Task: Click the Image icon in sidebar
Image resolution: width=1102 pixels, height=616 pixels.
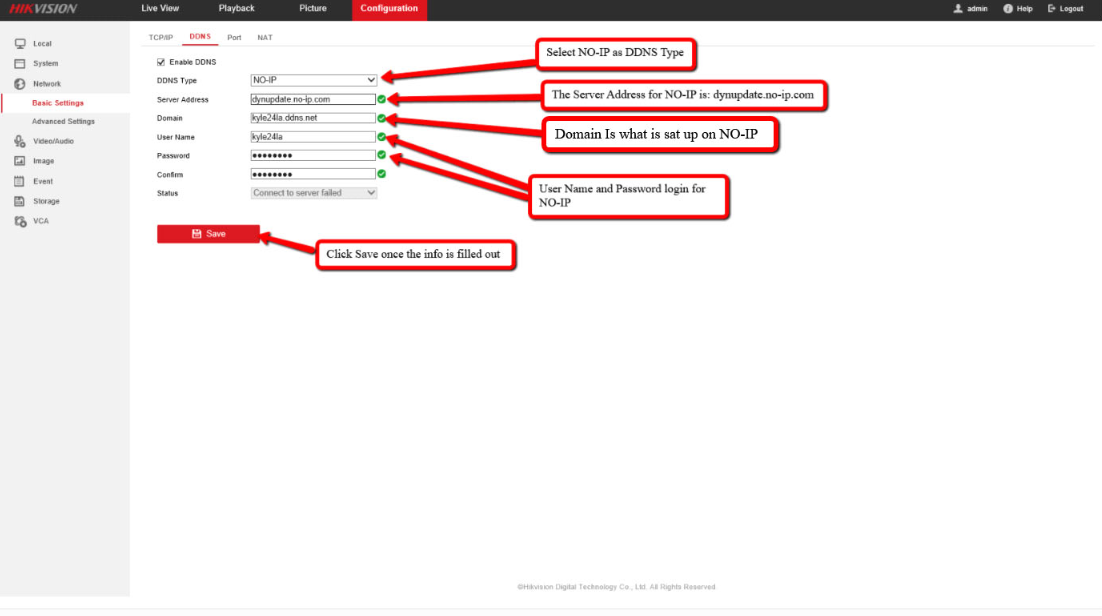Action: pyautogui.click(x=20, y=161)
